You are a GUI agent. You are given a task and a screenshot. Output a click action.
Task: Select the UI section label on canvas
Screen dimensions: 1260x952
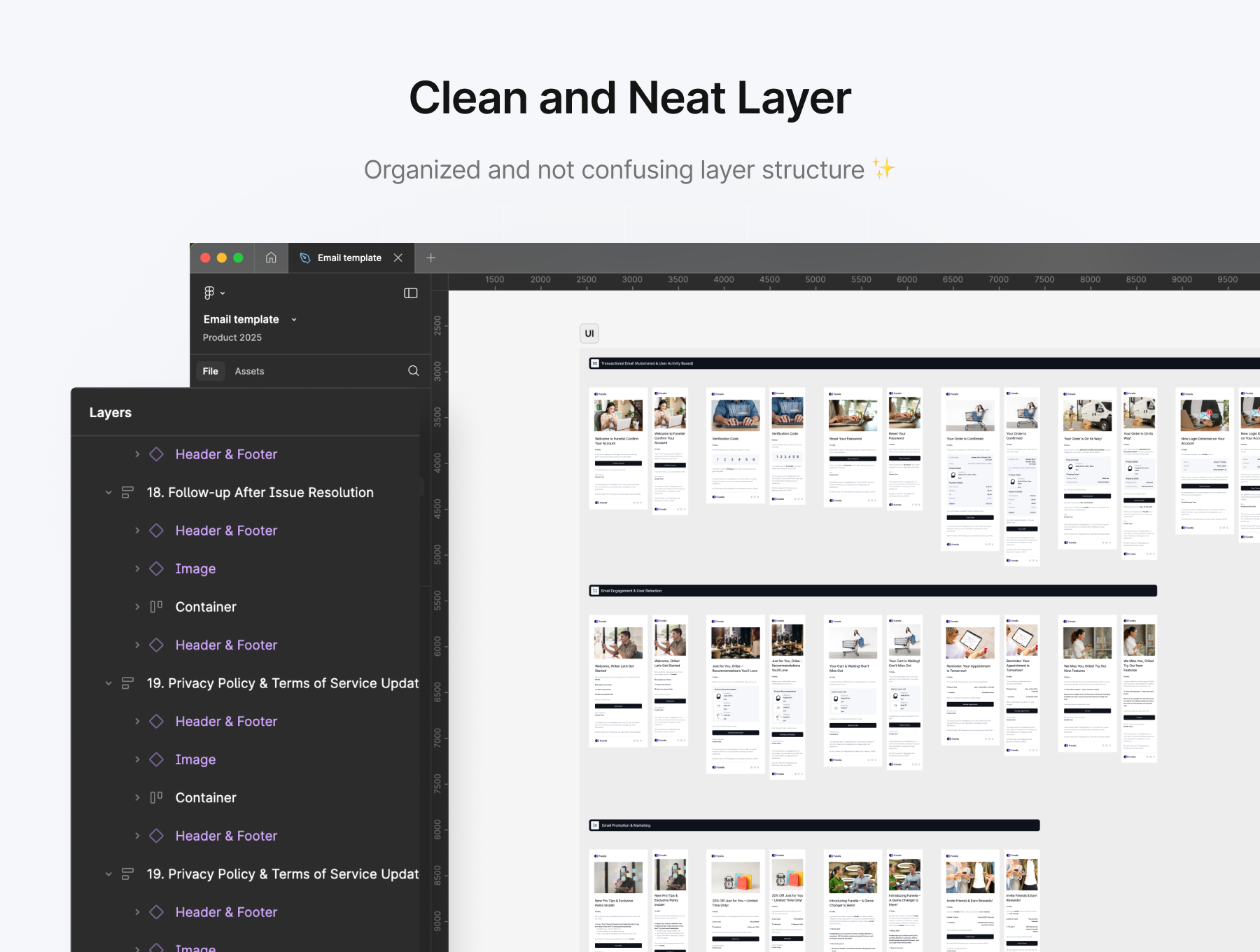[589, 333]
